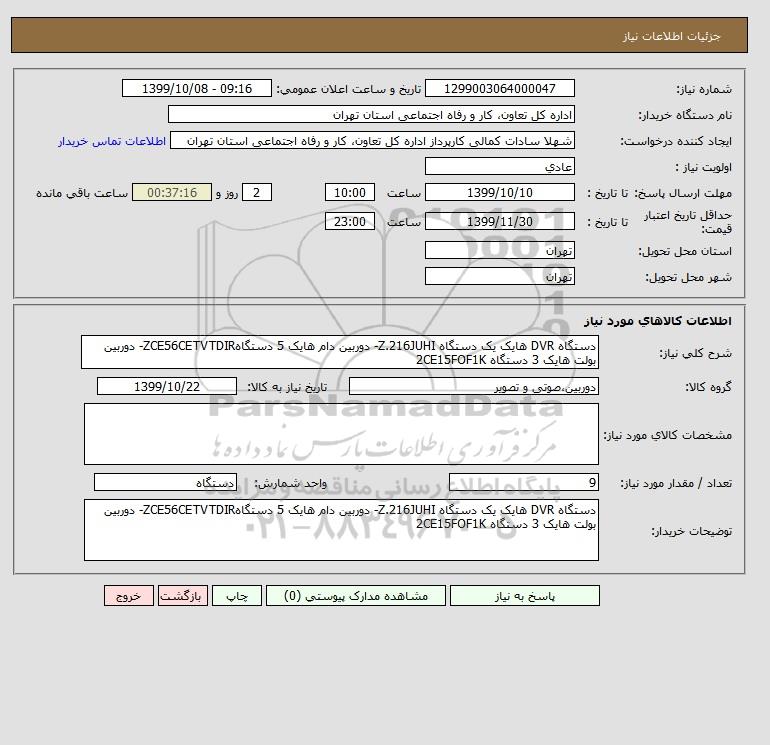Open اطلاعات تماس خریدار link

[x=112, y=141]
